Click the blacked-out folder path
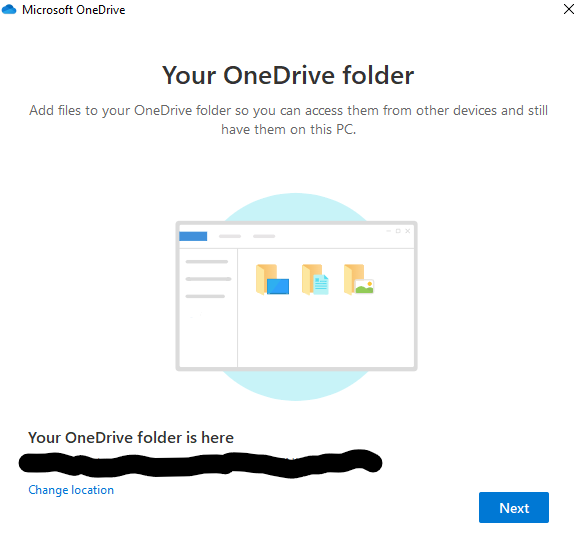The width and height of the screenshot is (578, 546). [200, 463]
